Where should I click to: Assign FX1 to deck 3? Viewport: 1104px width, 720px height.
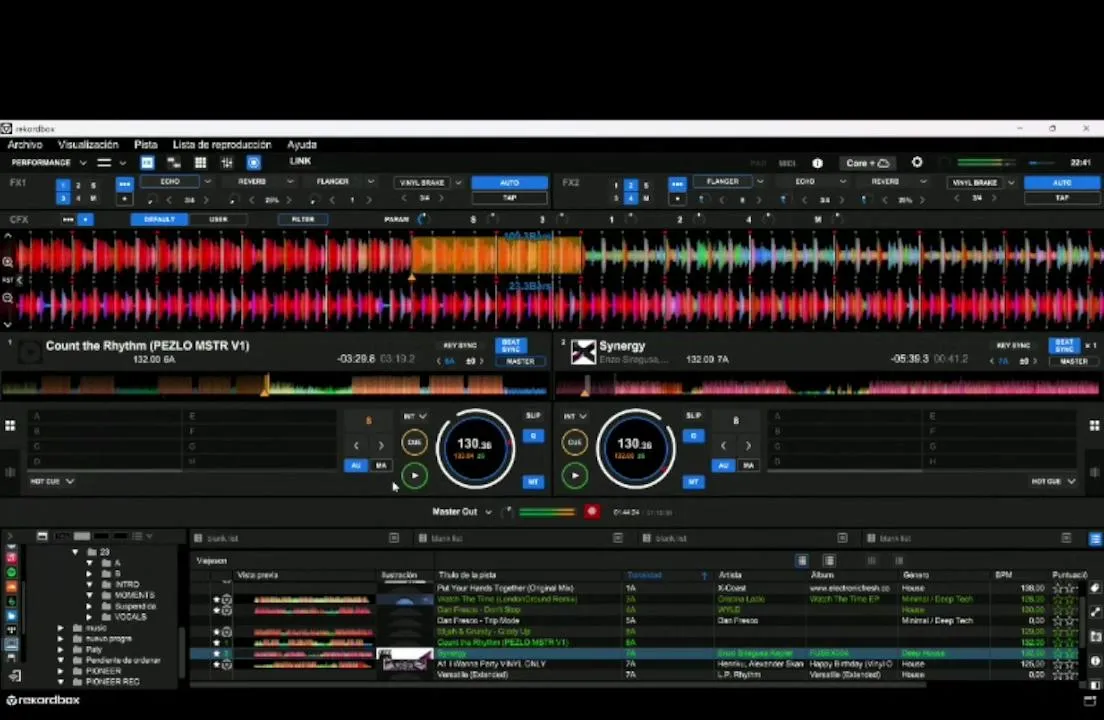click(63, 198)
